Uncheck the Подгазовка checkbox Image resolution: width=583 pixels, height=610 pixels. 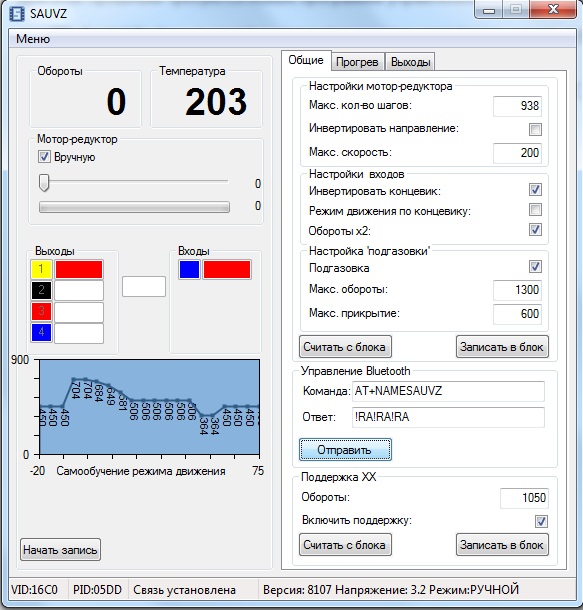pos(535,266)
